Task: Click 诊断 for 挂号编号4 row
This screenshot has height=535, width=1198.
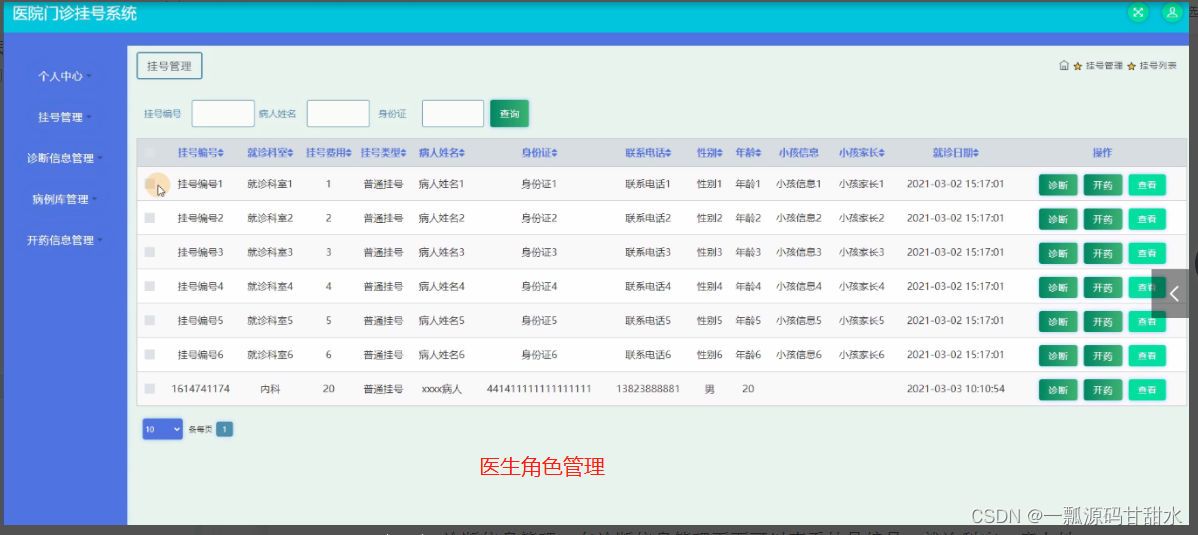Action: [1058, 287]
